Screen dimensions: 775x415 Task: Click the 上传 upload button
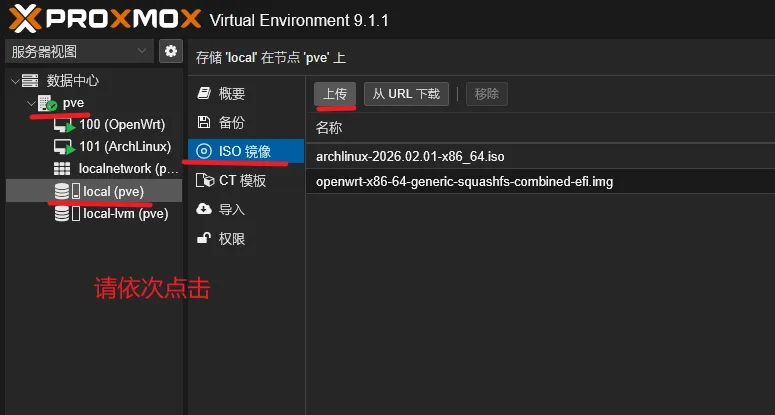click(x=335, y=94)
